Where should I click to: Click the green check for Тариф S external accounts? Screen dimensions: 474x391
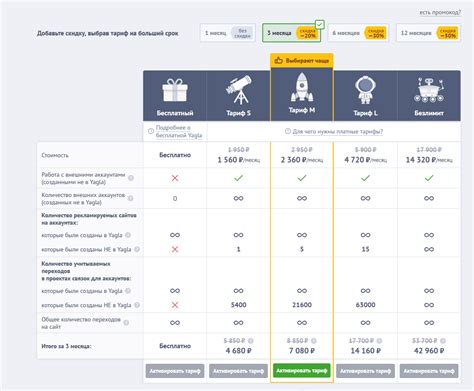point(238,178)
